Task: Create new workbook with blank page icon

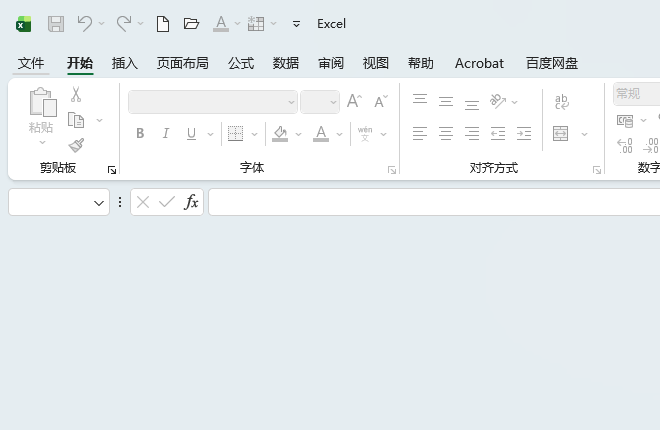Action: (x=163, y=24)
